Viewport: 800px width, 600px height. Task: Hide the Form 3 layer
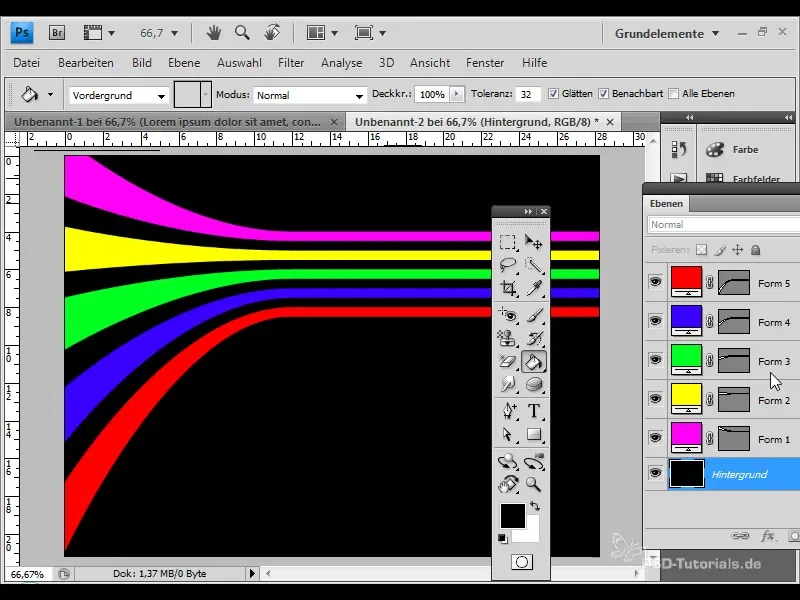656,360
